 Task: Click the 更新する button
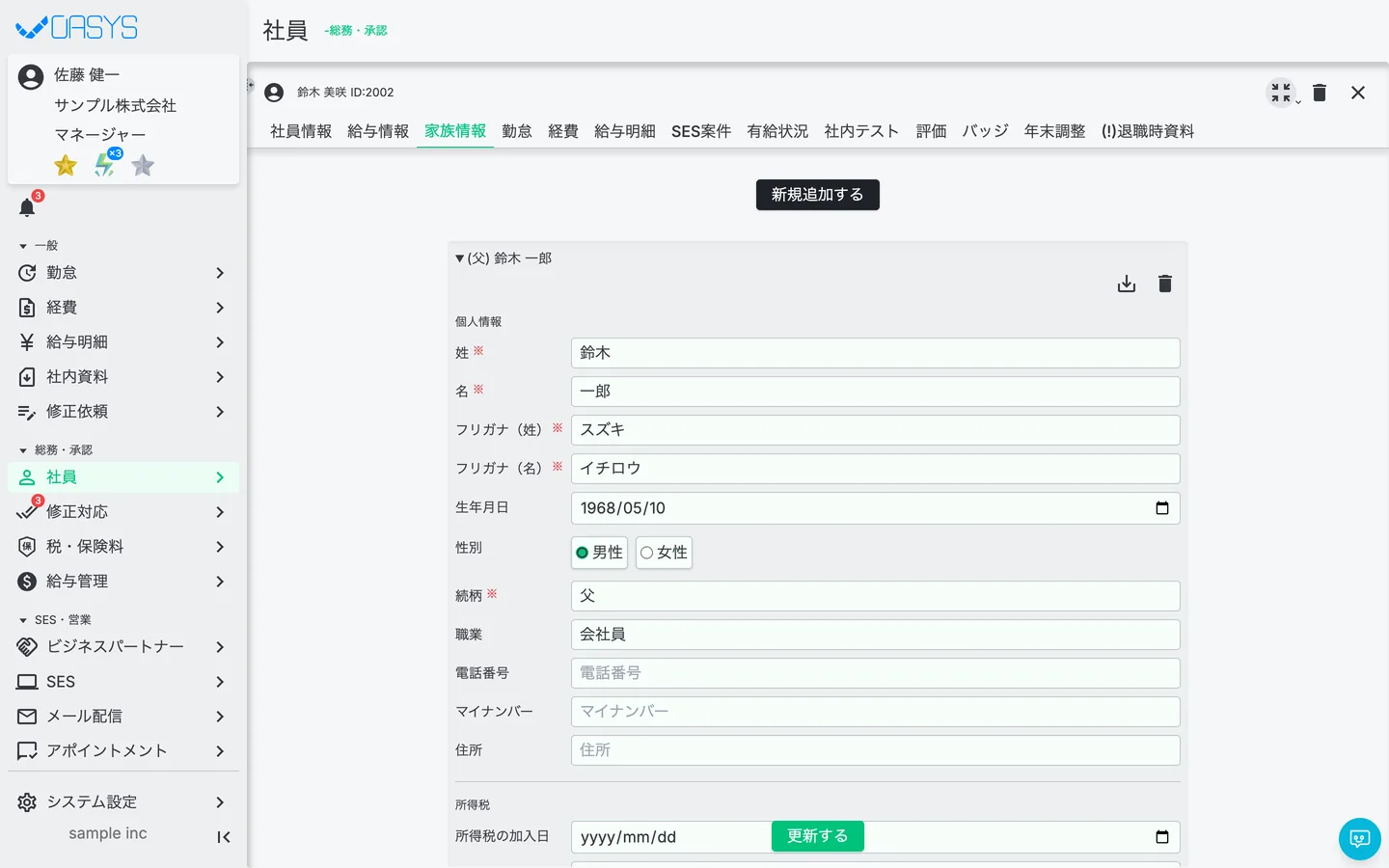pyautogui.click(x=818, y=836)
